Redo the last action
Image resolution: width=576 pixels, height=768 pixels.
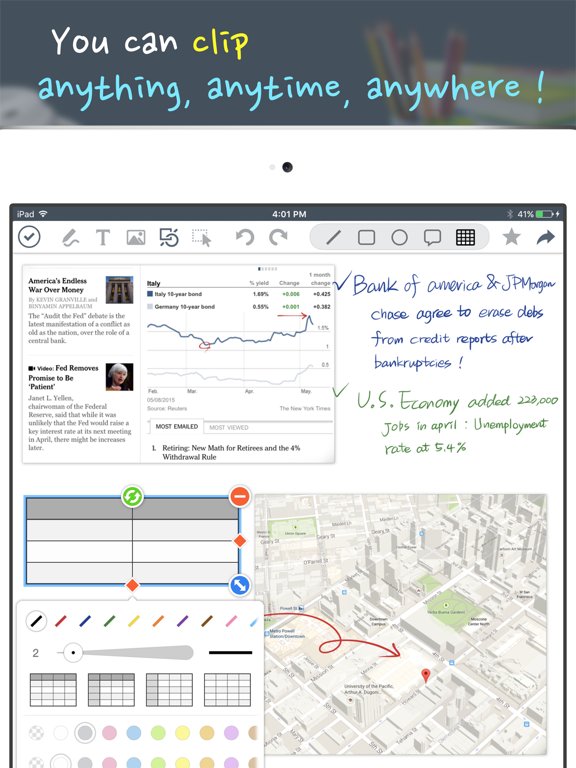(278, 238)
